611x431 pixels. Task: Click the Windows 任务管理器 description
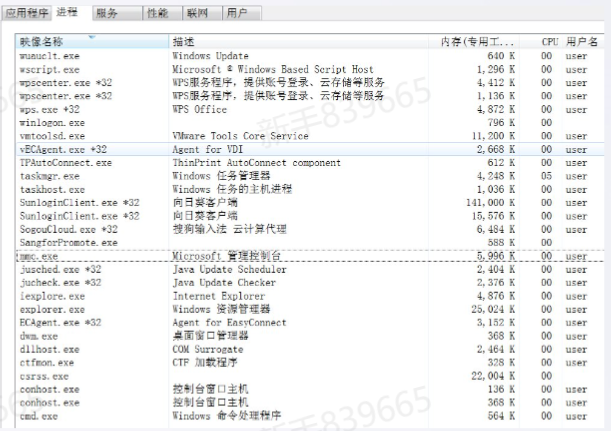coord(221,176)
